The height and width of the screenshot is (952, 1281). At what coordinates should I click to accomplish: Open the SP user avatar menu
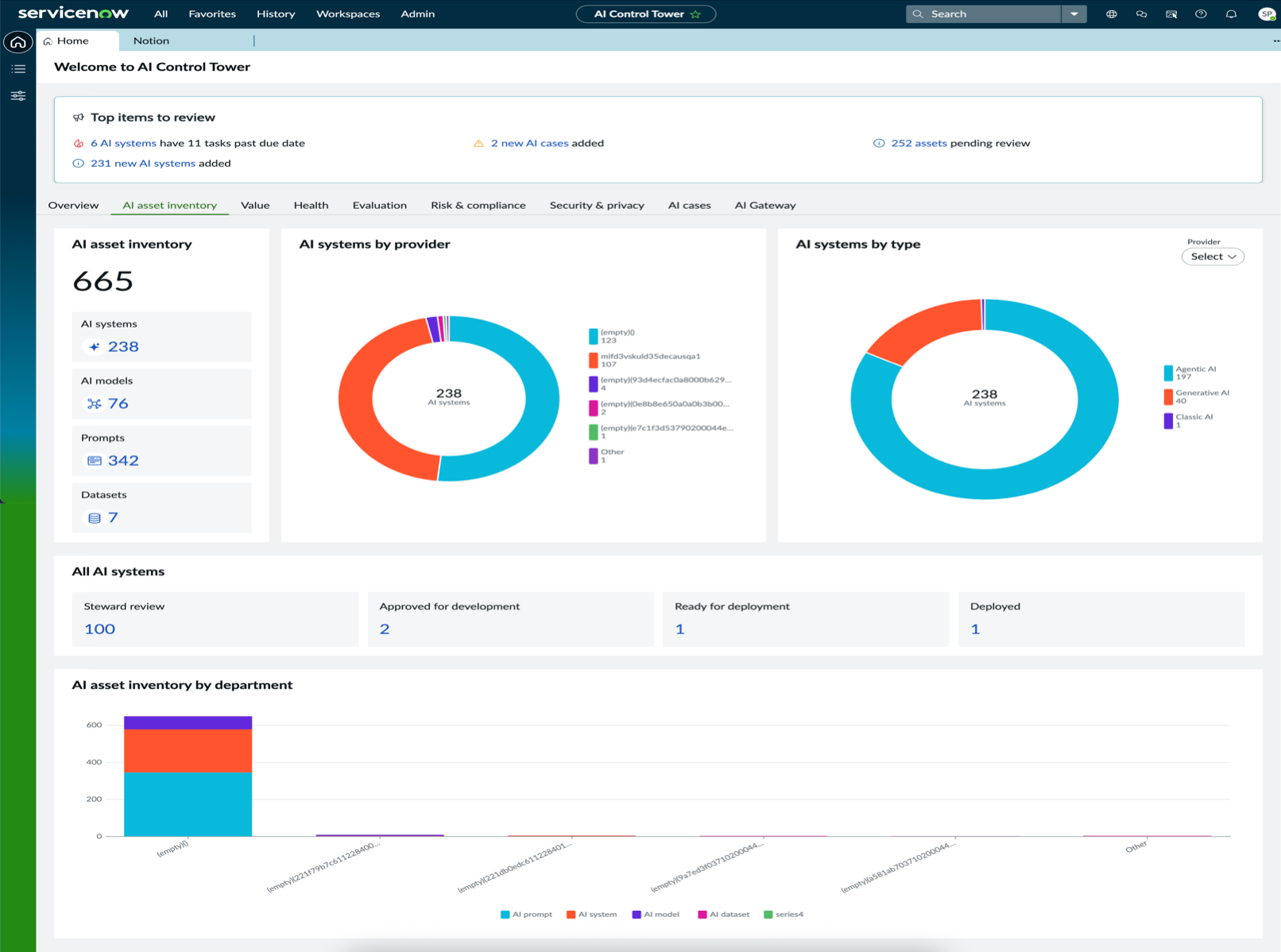click(x=1267, y=14)
